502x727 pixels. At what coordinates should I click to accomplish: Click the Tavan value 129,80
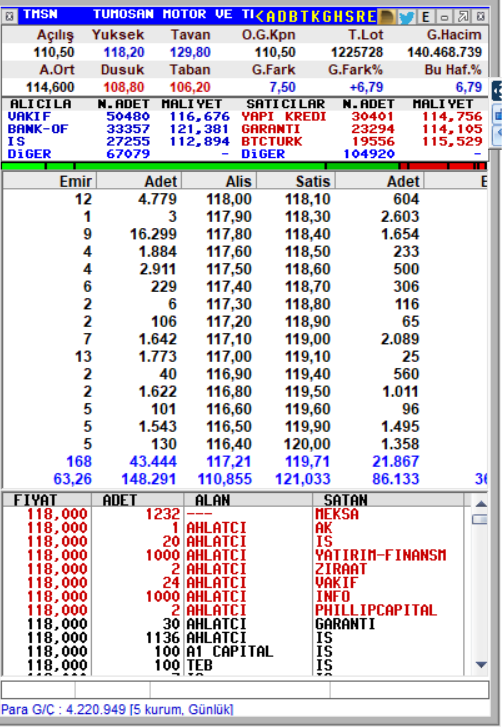point(190,52)
